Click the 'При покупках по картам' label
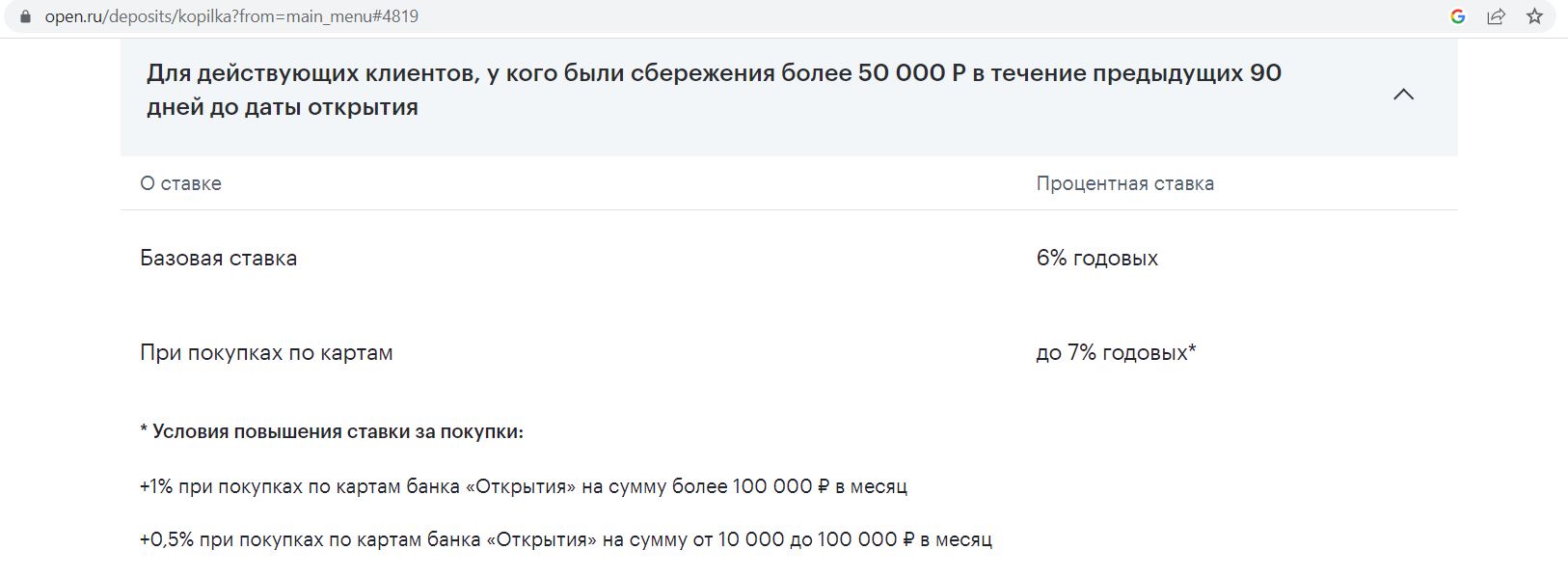Viewport: 1568px width, 578px height. [x=266, y=353]
